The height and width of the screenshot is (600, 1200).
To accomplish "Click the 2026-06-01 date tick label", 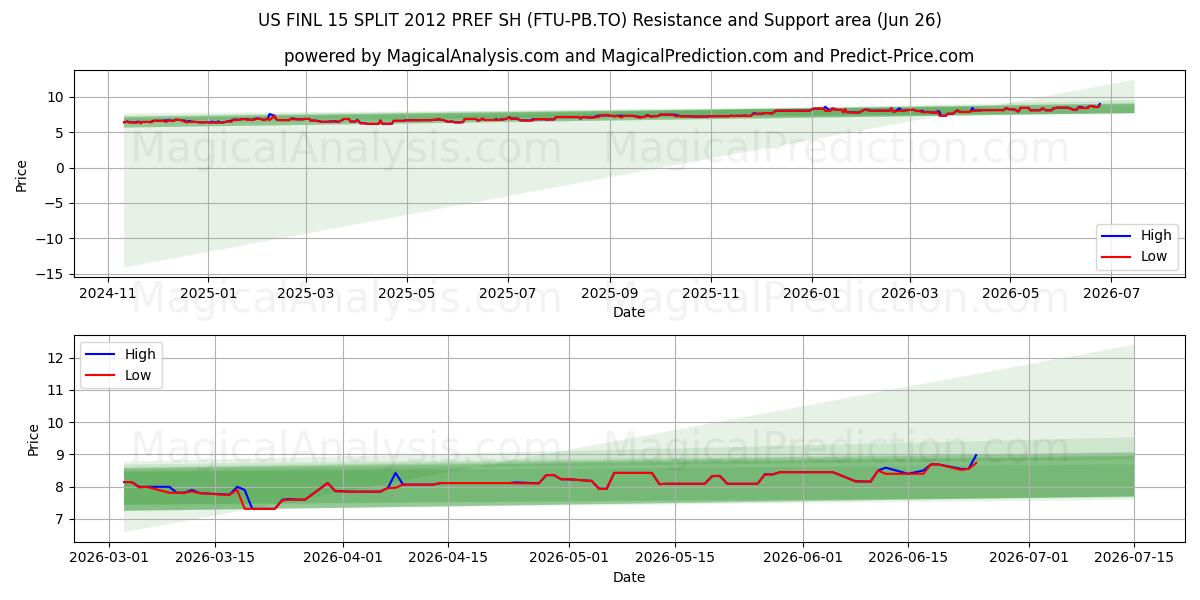I will pos(803,559).
